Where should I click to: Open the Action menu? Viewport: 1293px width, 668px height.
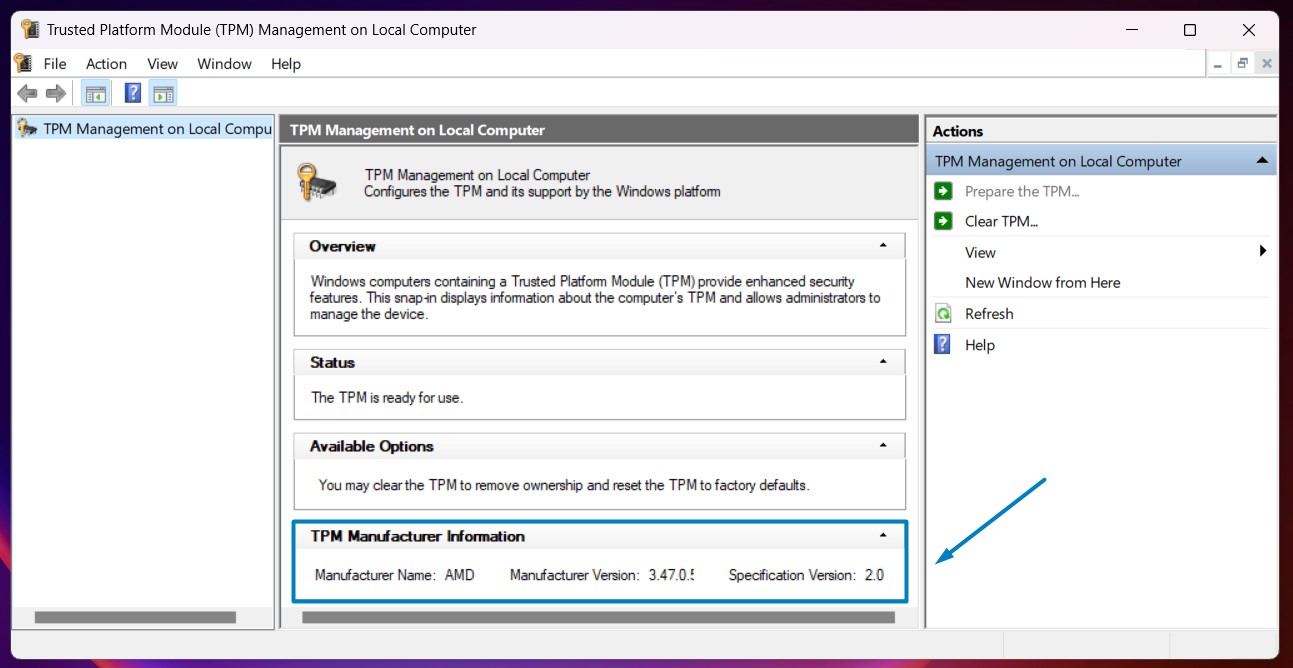coord(106,64)
